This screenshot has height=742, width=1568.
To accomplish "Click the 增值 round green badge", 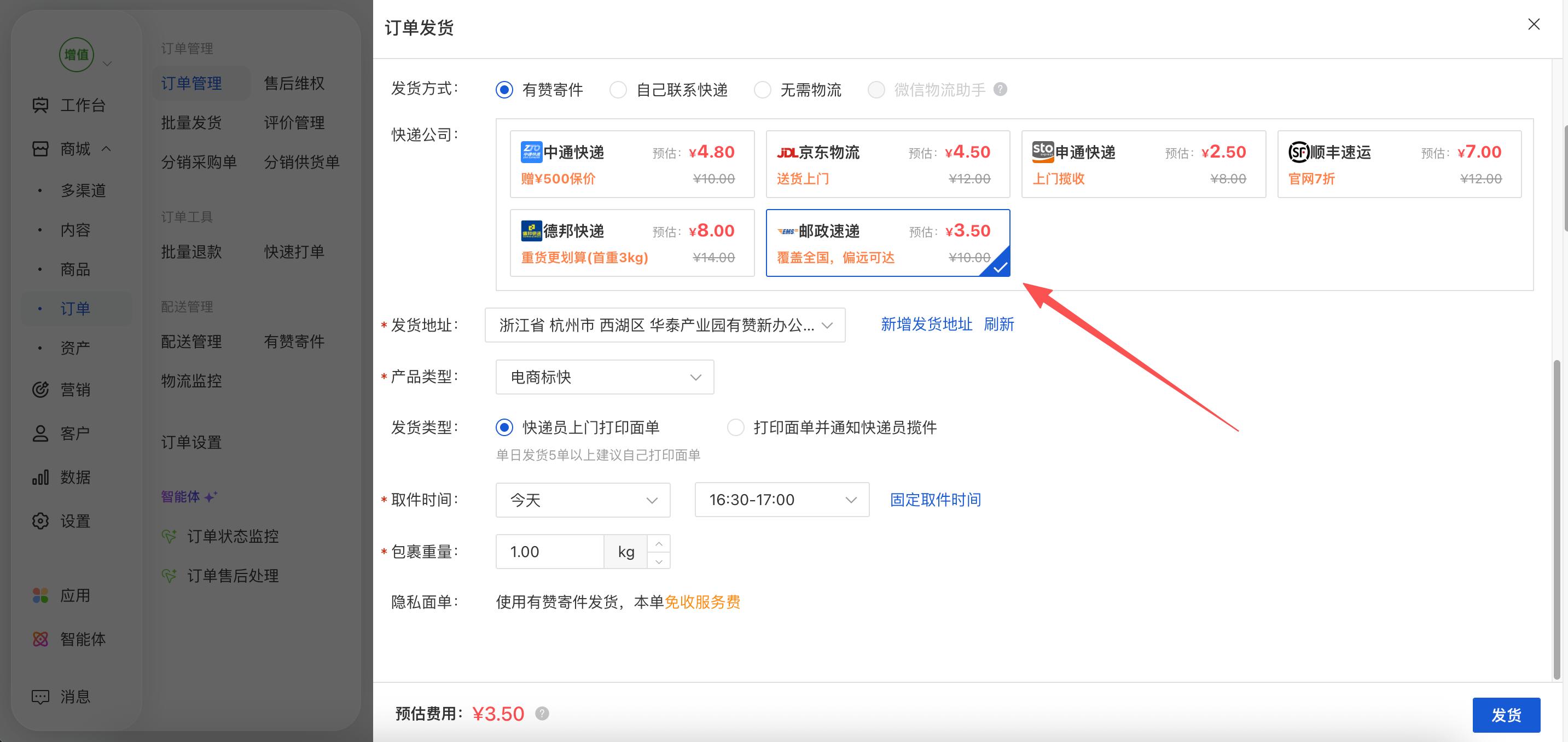I will [77, 55].
